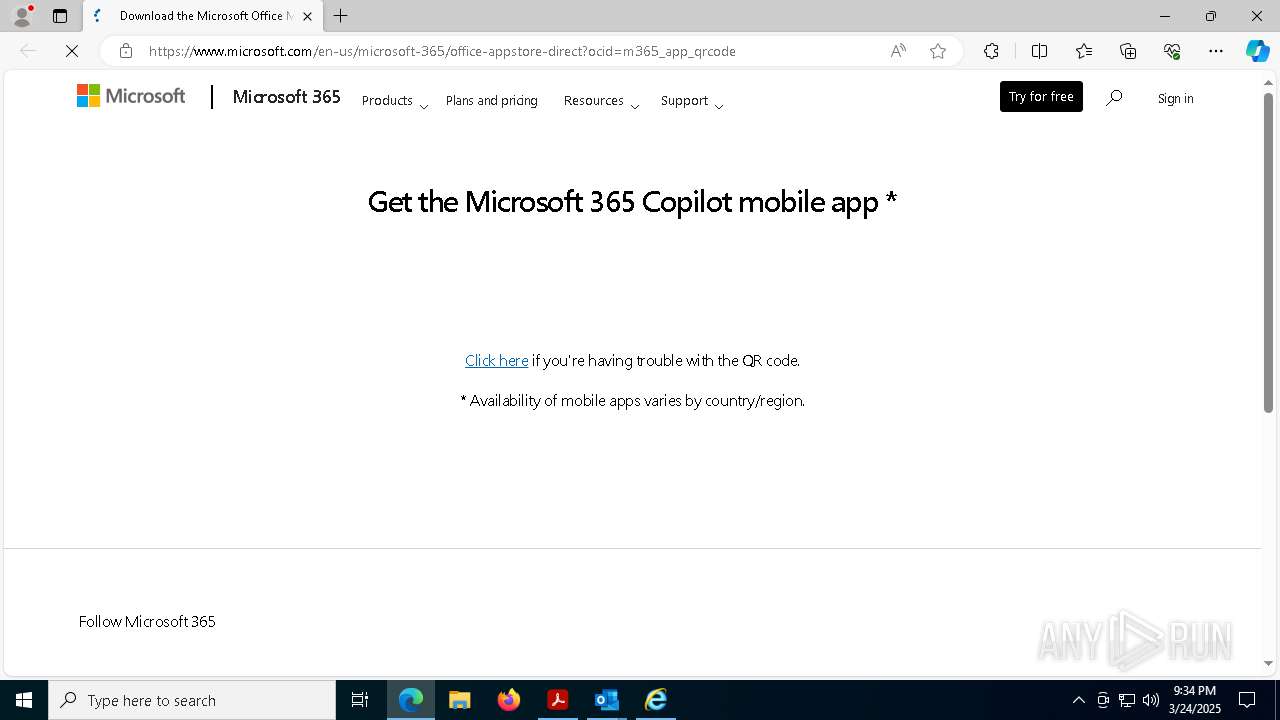Viewport: 1280px width, 720px height.
Task: Expand the Support menu
Action: point(692,101)
